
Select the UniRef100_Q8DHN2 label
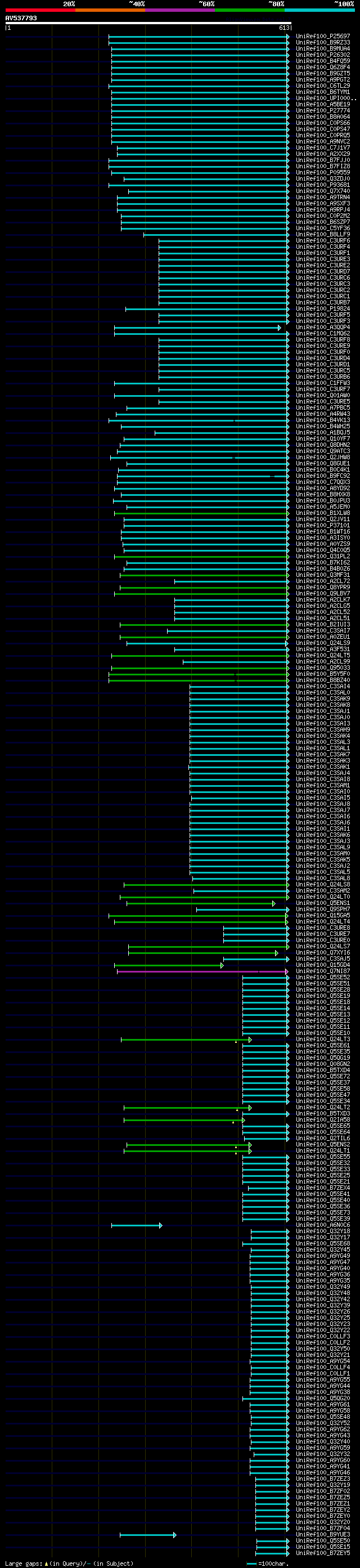[323, 446]
